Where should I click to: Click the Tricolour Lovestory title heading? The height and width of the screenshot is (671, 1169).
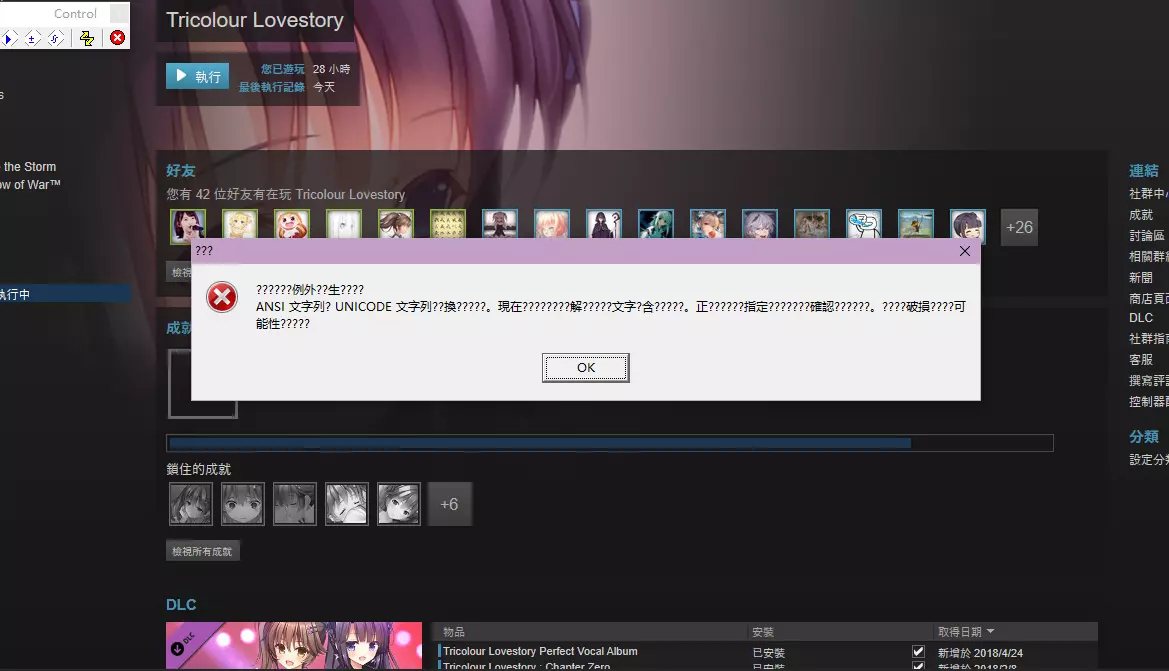pos(255,20)
